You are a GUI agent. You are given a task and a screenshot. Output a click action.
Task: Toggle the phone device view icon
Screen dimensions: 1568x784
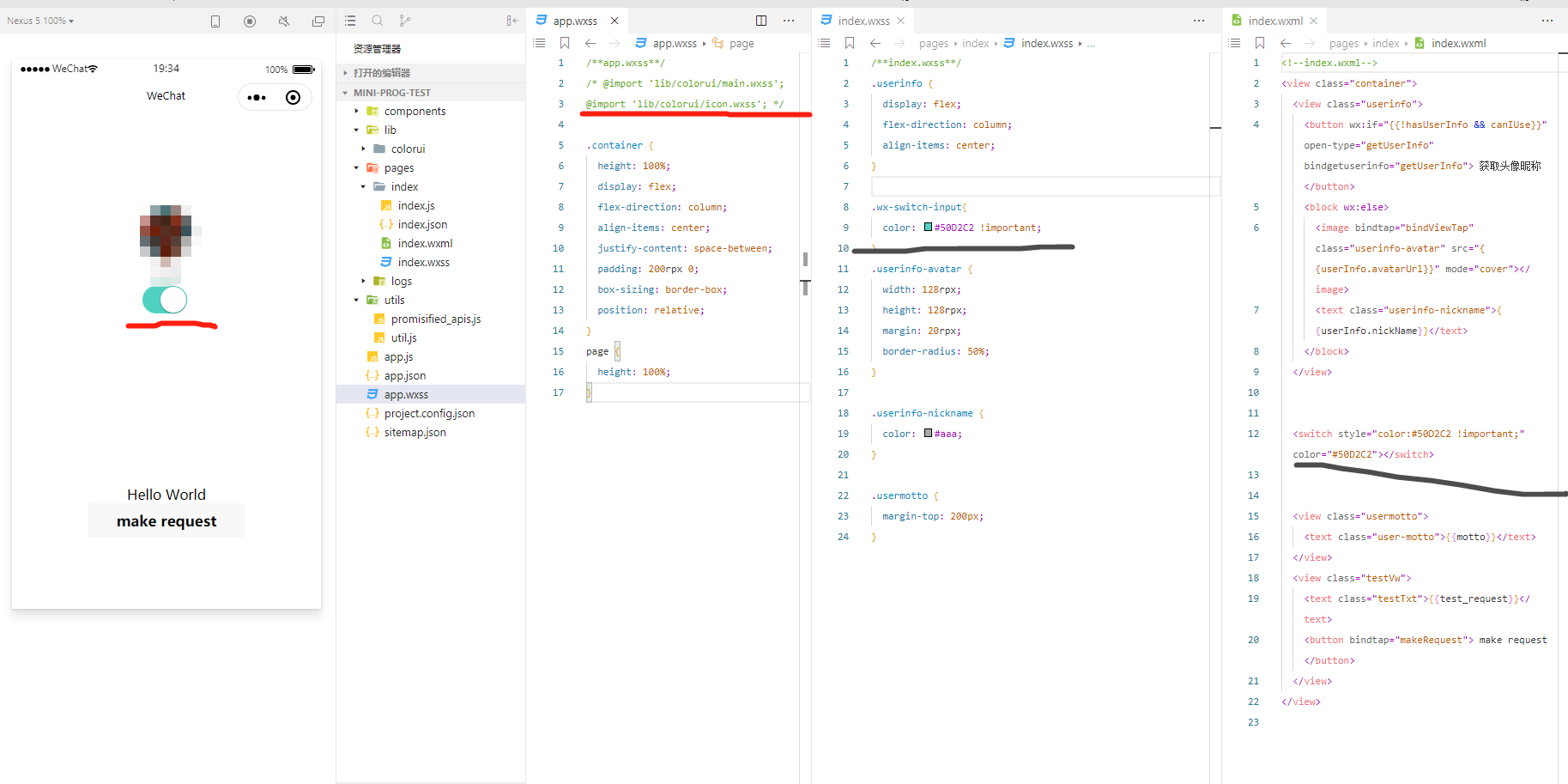pos(215,21)
